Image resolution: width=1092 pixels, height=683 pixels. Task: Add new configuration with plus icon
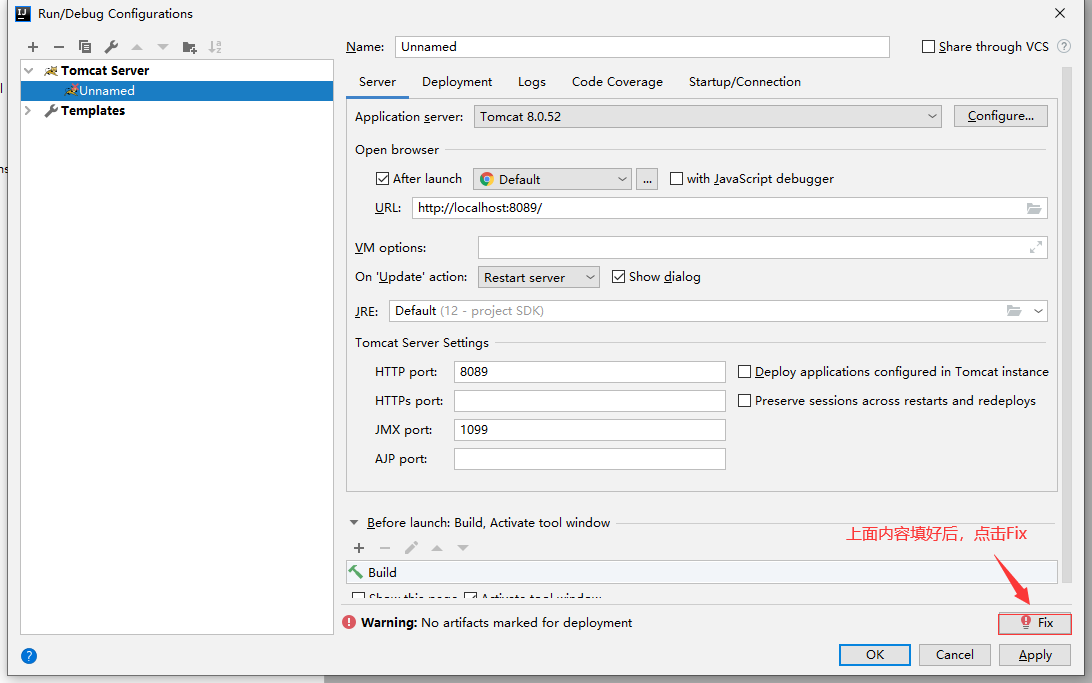pos(33,47)
